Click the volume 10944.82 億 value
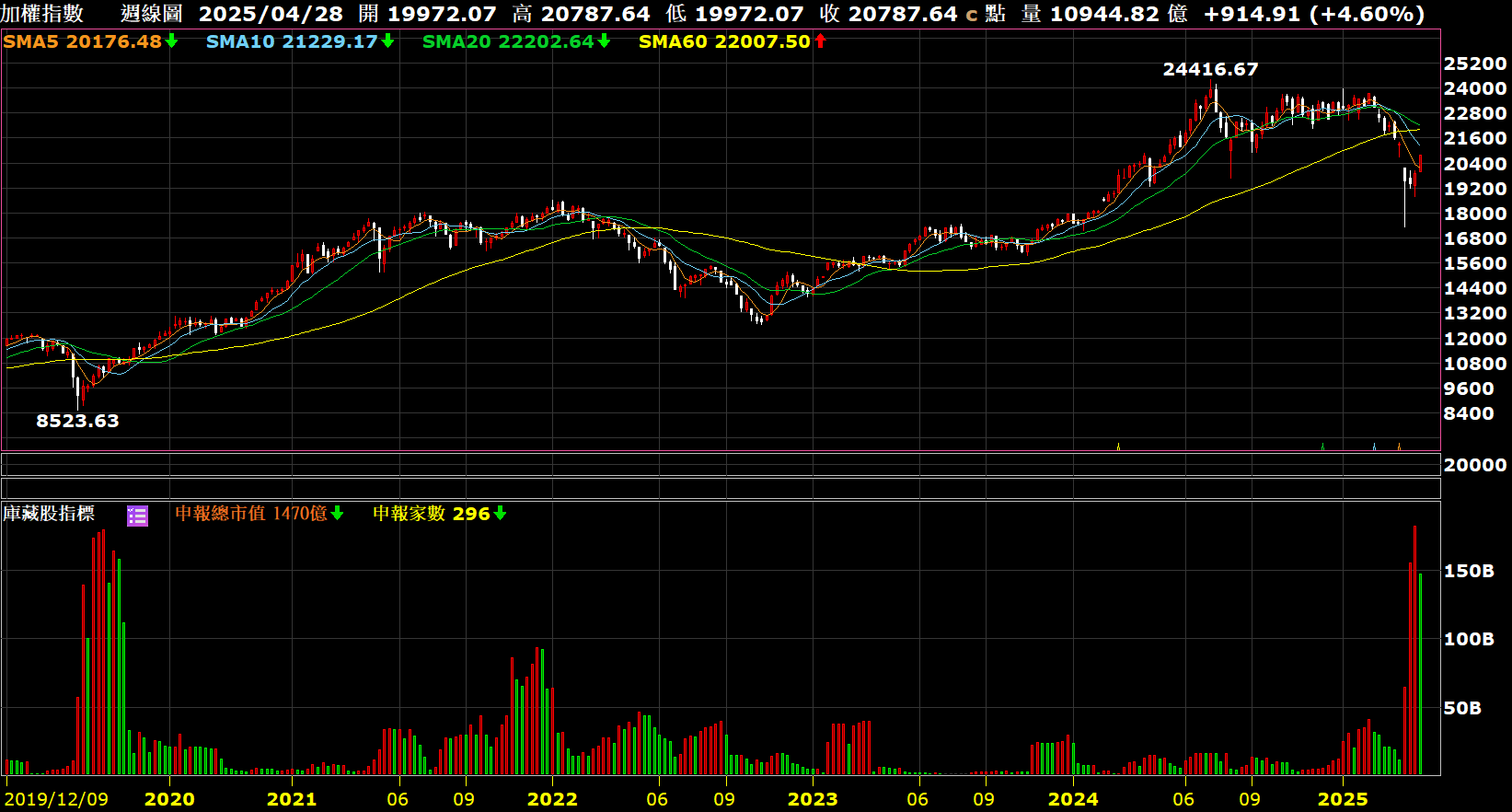Image resolution: width=1512 pixels, height=812 pixels. click(1119, 14)
